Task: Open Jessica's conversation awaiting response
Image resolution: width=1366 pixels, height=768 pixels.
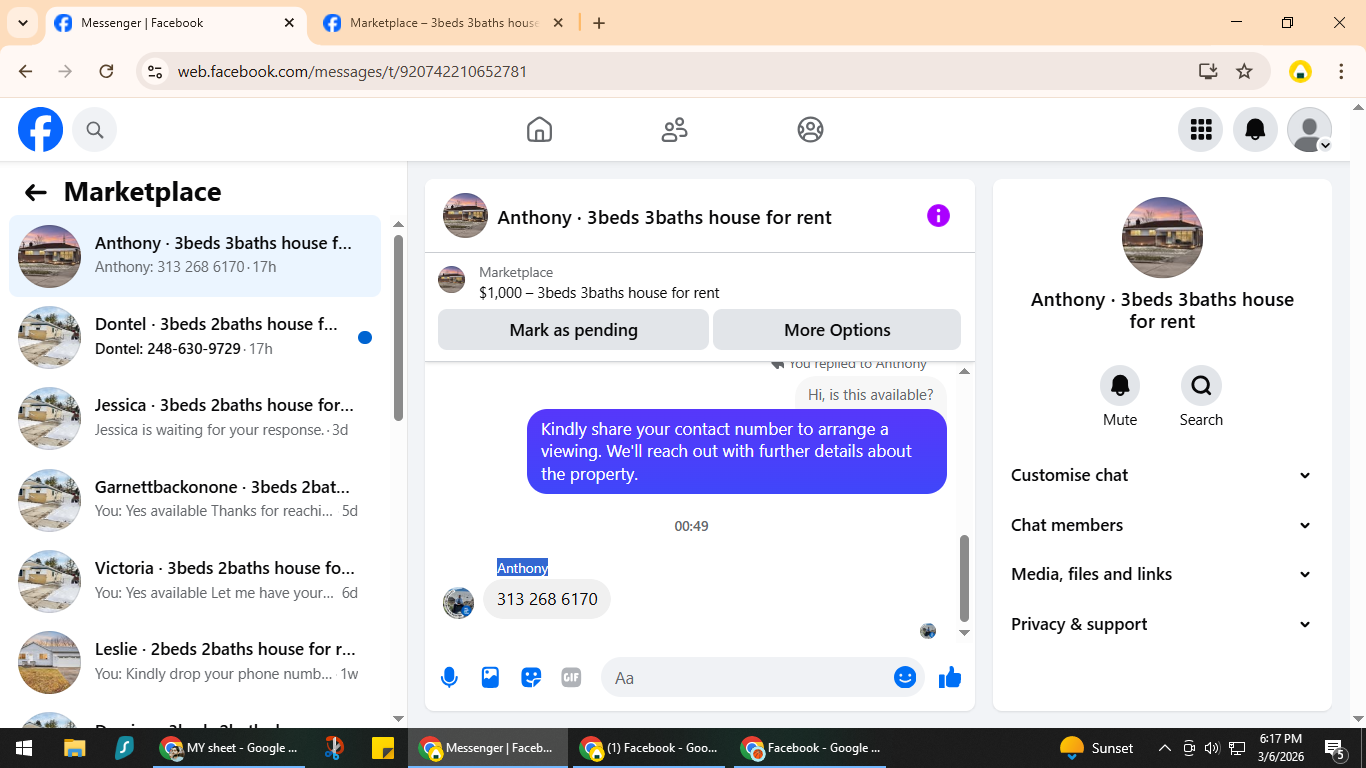Action: (x=195, y=418)
